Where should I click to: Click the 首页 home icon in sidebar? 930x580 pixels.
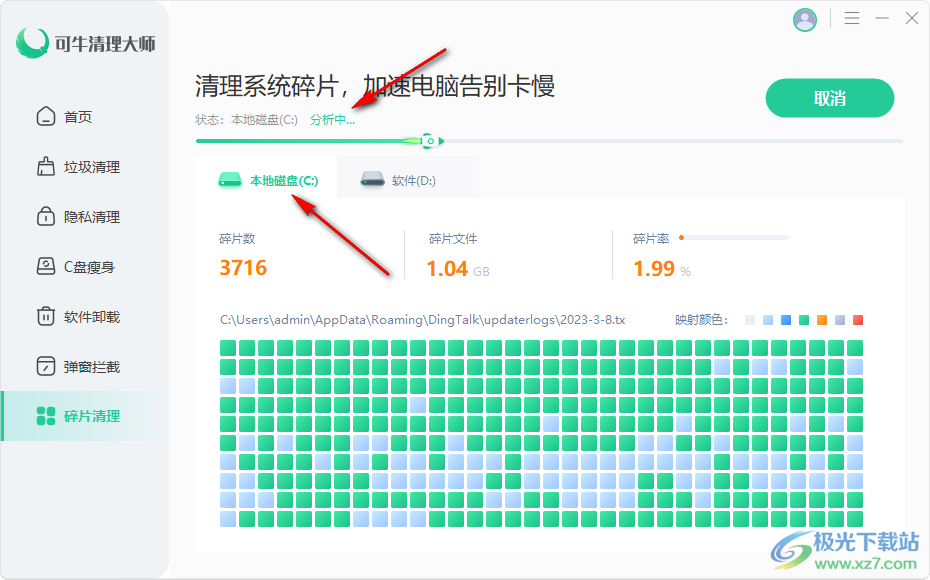46,117
